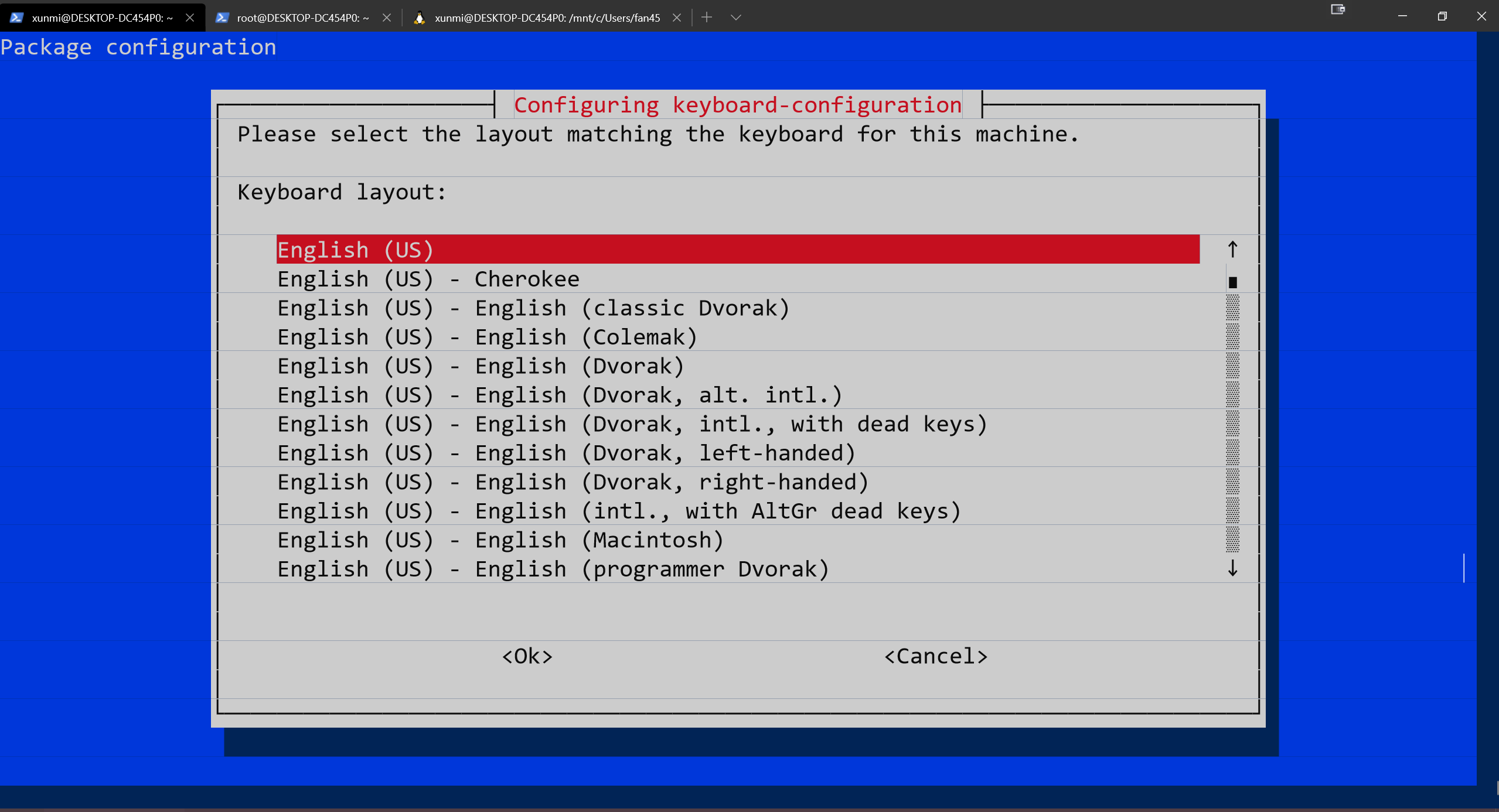
Task: Switch to the root@DESKTOP-DC454P0 tab
Action: coord(302,18)
